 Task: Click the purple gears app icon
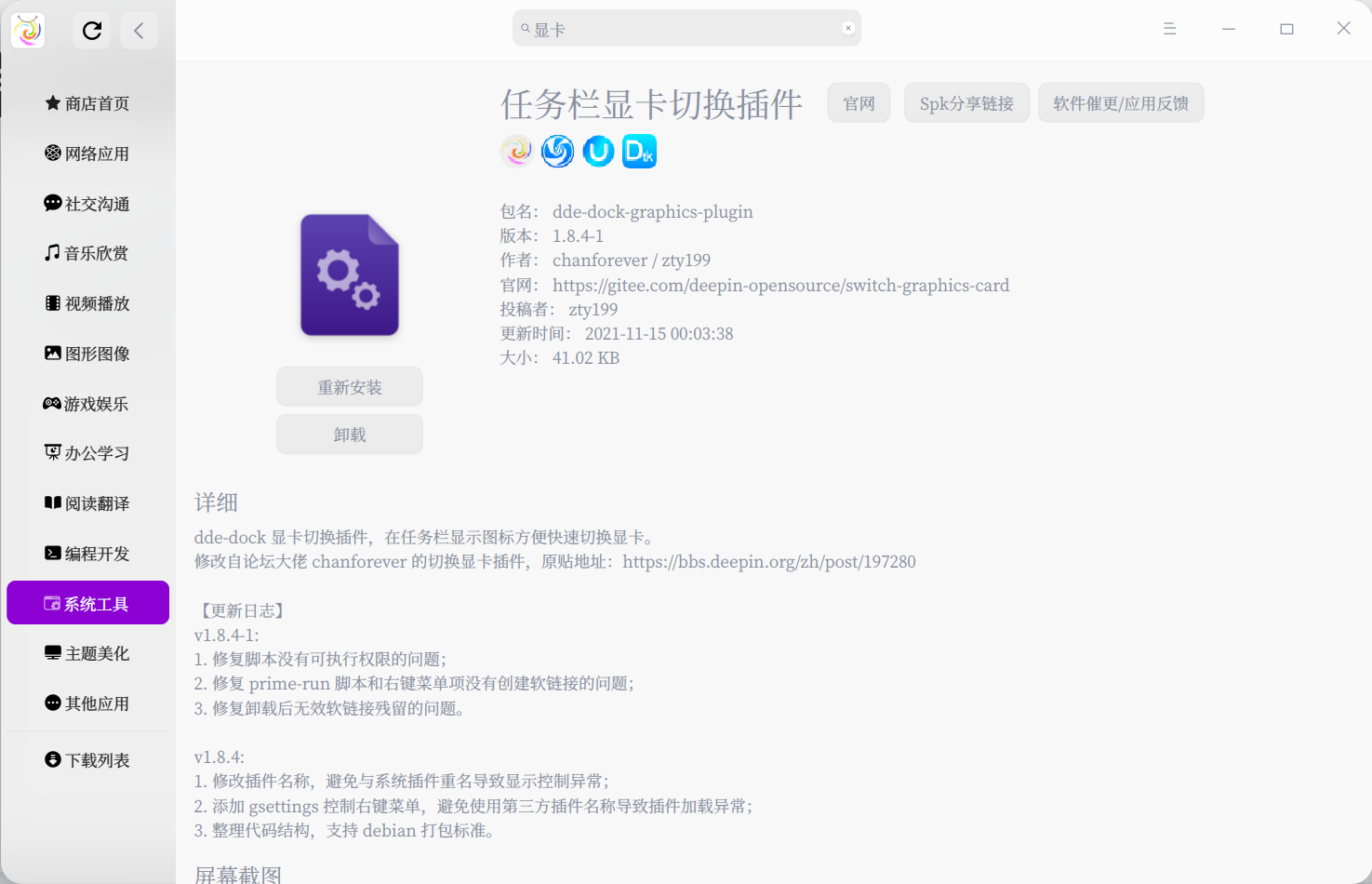350,275
